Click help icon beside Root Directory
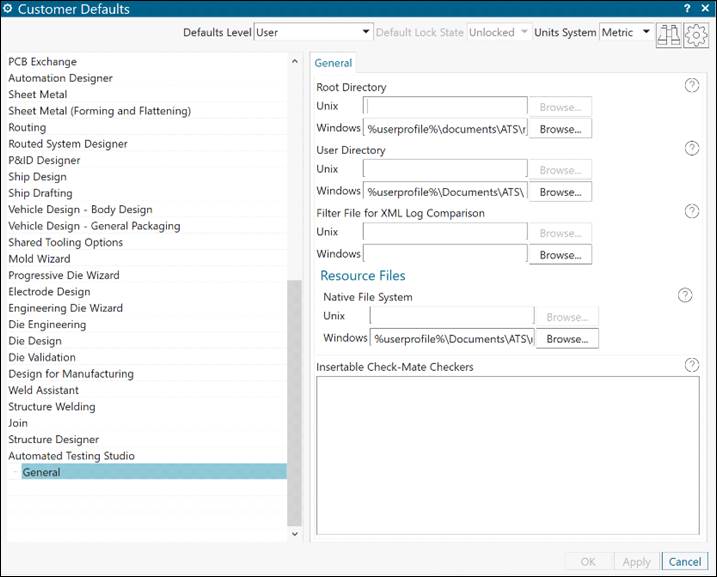 pyautogui.click(x=691, y=86)
